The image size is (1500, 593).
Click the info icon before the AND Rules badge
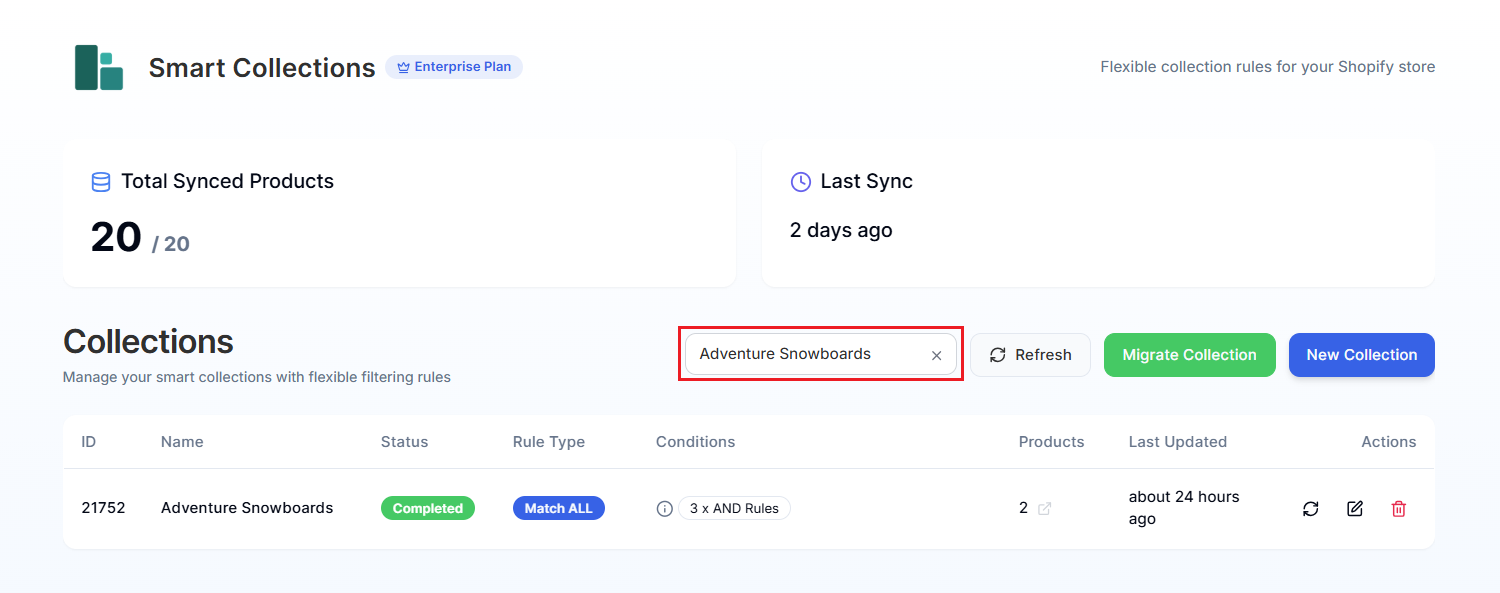tap(664, 508)
